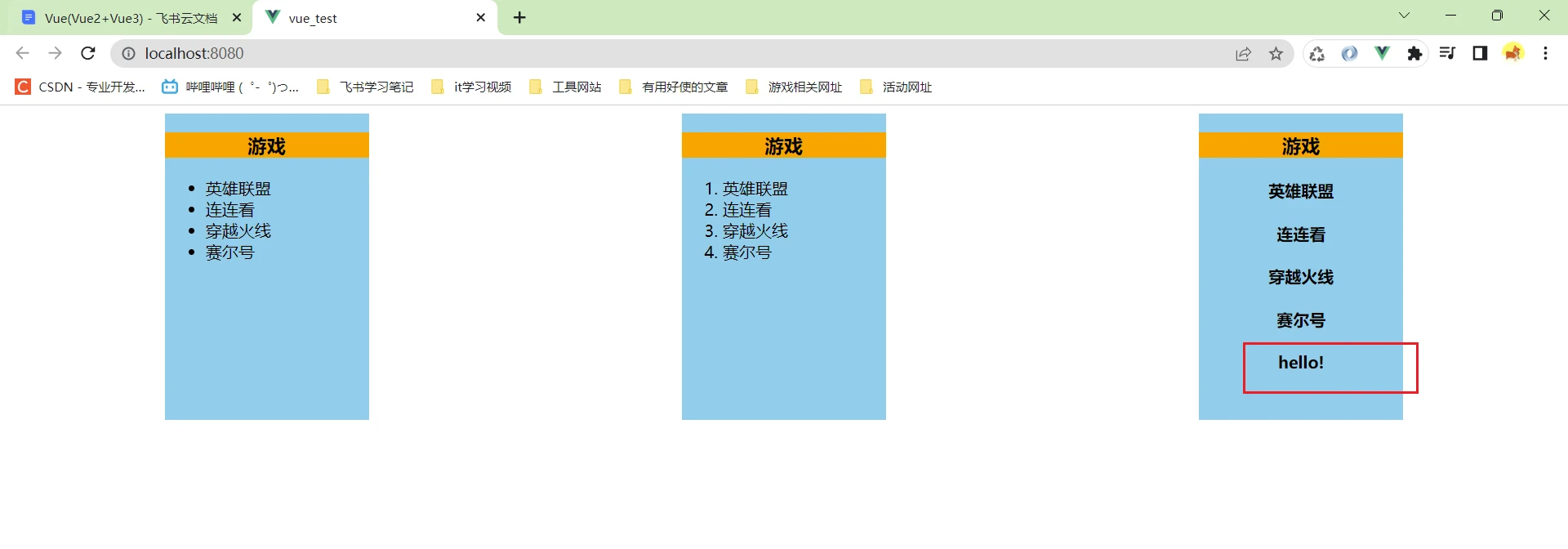
Task: Open Chrome three-dot menu
Action: coord(1545,54)
